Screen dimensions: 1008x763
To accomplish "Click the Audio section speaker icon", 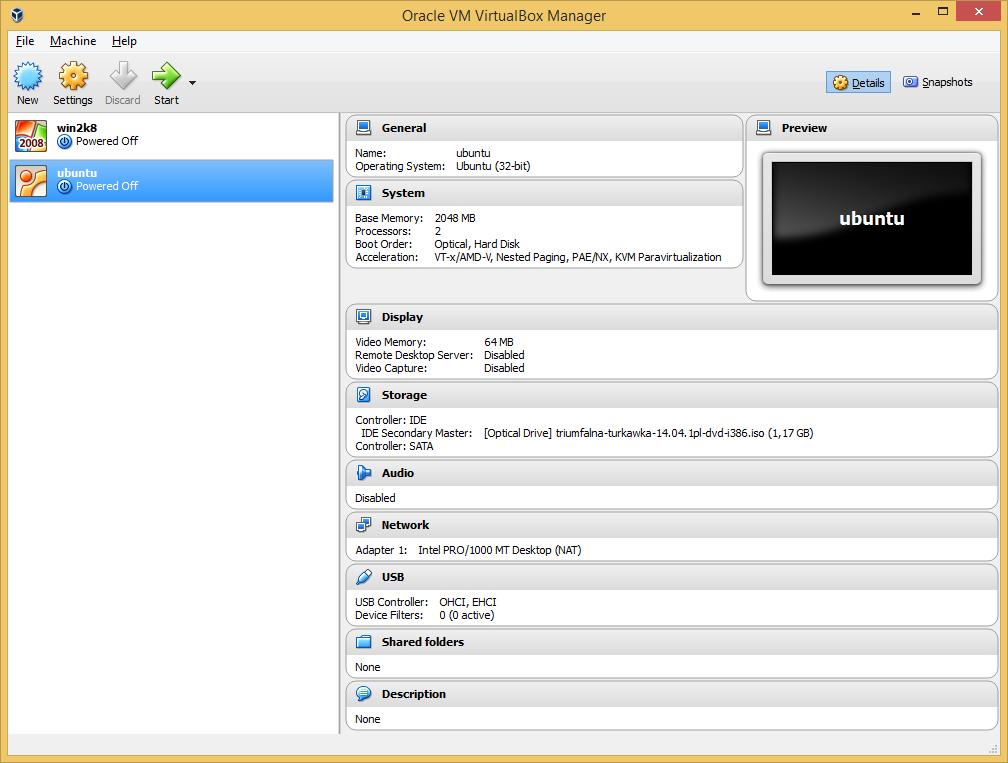I will [x=363, y=473].
